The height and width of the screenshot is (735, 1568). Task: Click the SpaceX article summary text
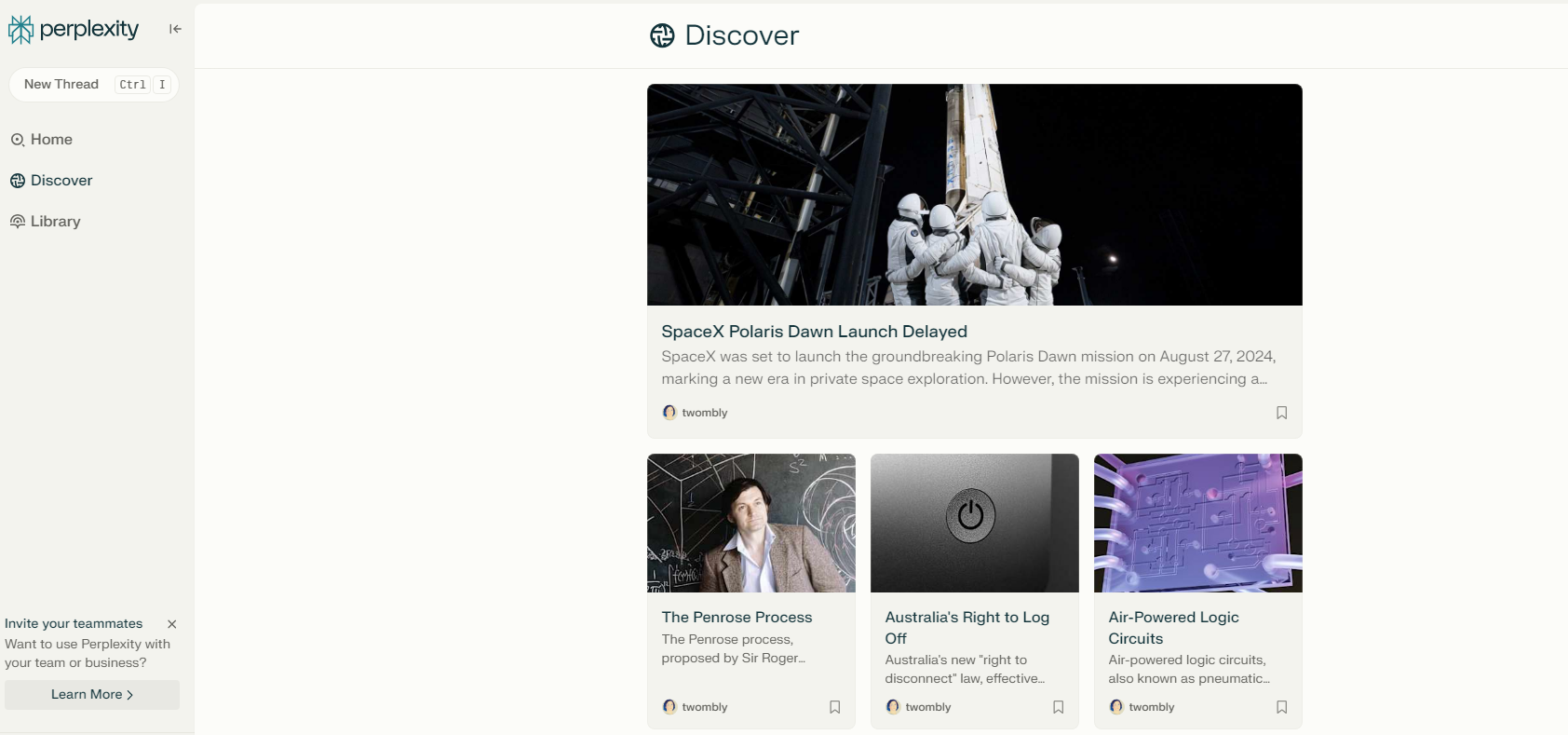pos(968,368)
